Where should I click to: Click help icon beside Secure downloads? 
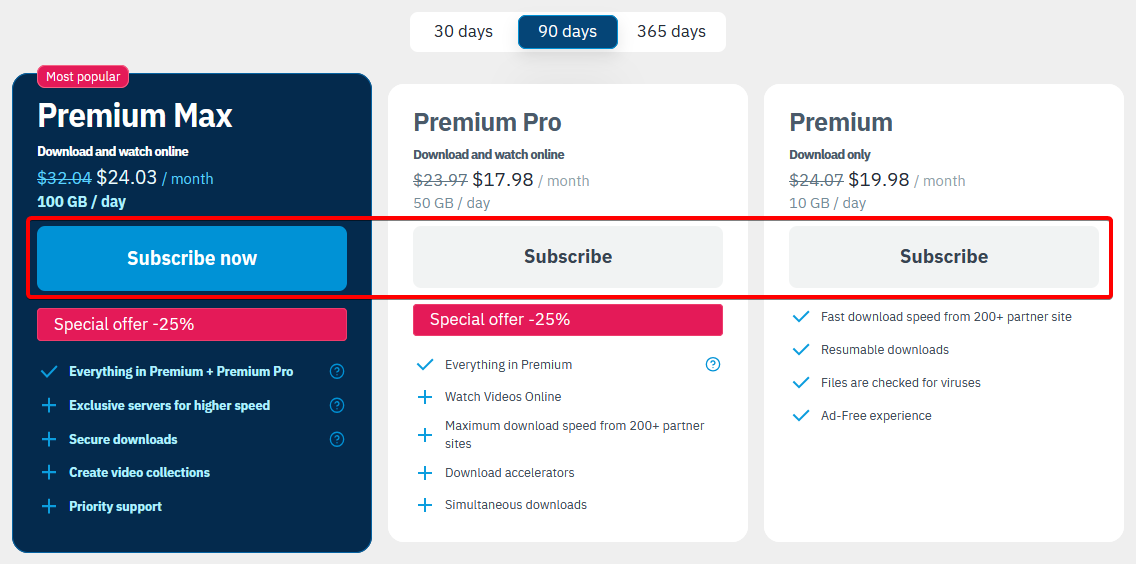pyautogui.click(x=337, y=439)
